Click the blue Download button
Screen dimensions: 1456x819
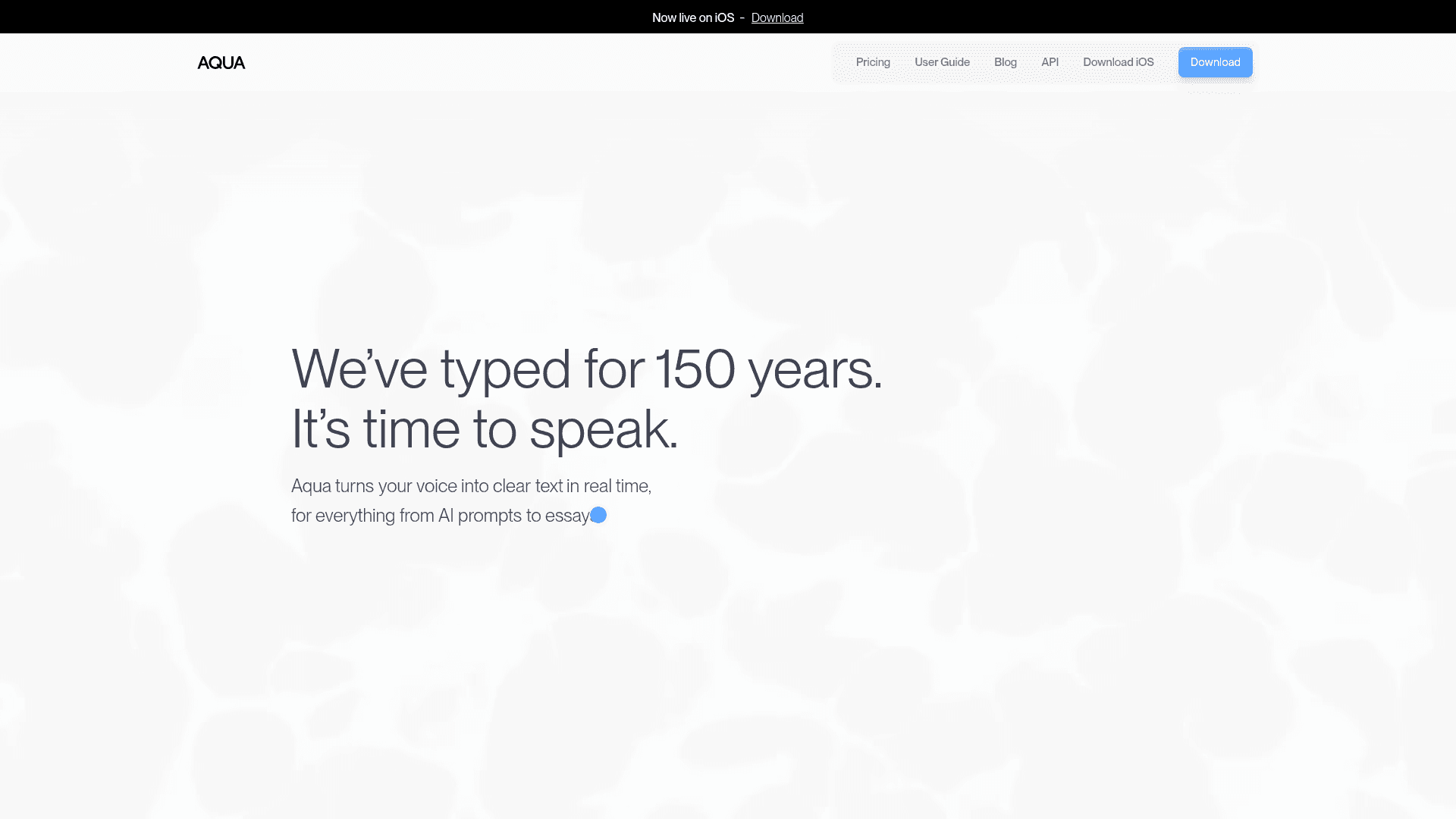pos(1215,62)
